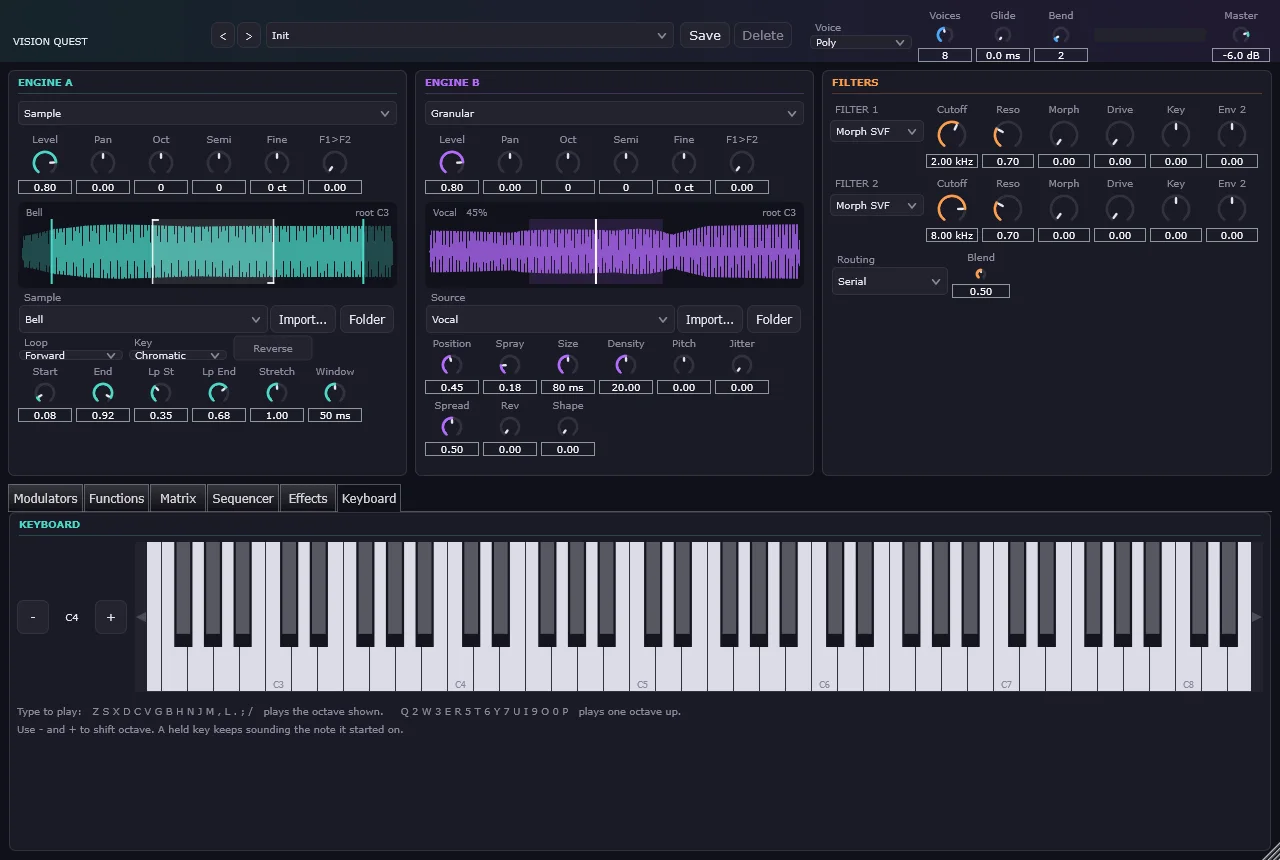1280x860 pixels.
Task: Click the Filter 1 Cutoff knob
Action: 952,134
